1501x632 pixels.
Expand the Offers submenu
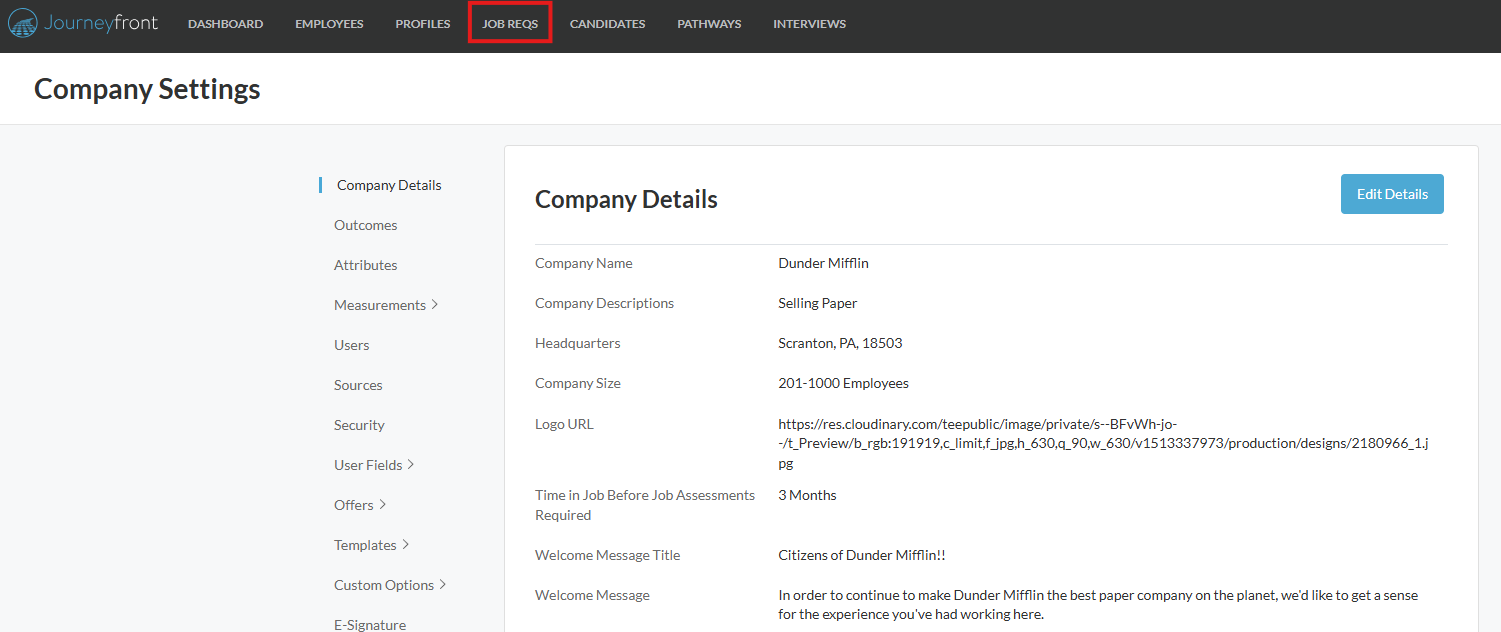(x=360, y=505)
